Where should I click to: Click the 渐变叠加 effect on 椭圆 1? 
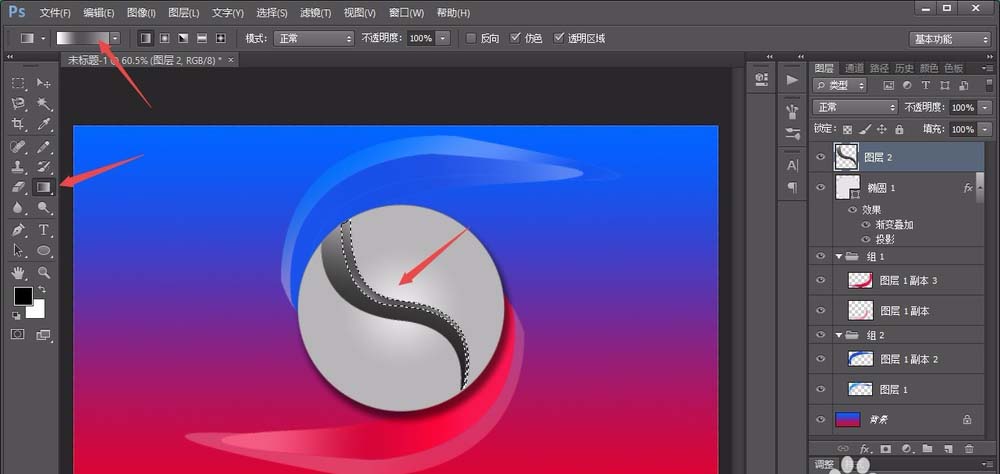click(x=896, y=225)
